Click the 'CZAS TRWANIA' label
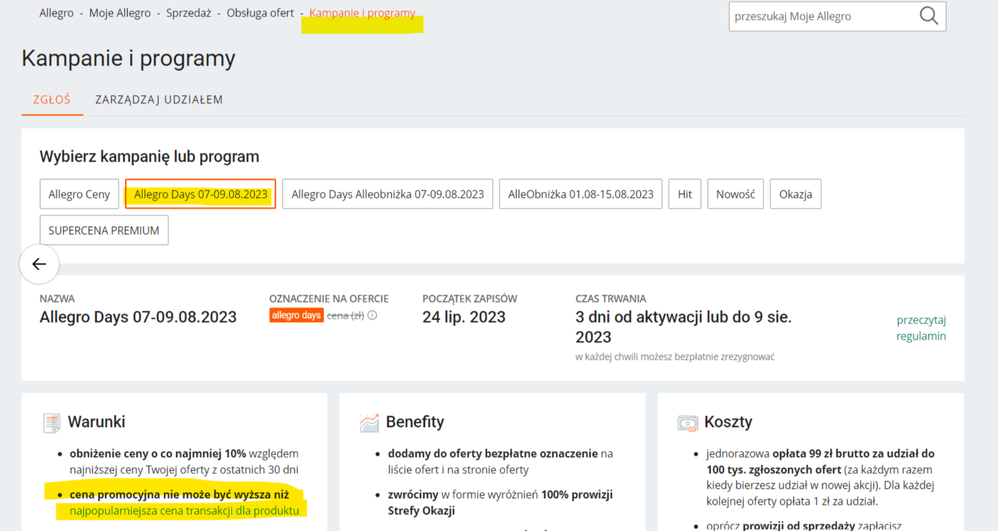 coord(611,299)
